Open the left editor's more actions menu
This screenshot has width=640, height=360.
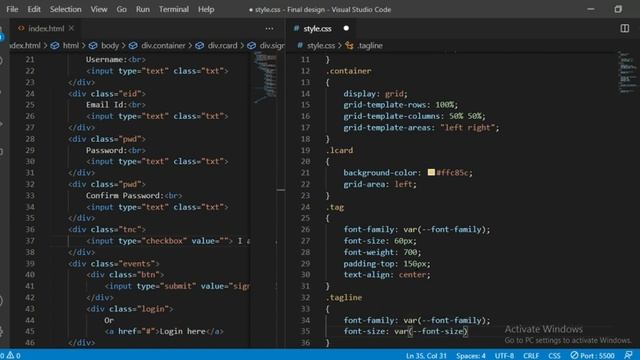269,29
